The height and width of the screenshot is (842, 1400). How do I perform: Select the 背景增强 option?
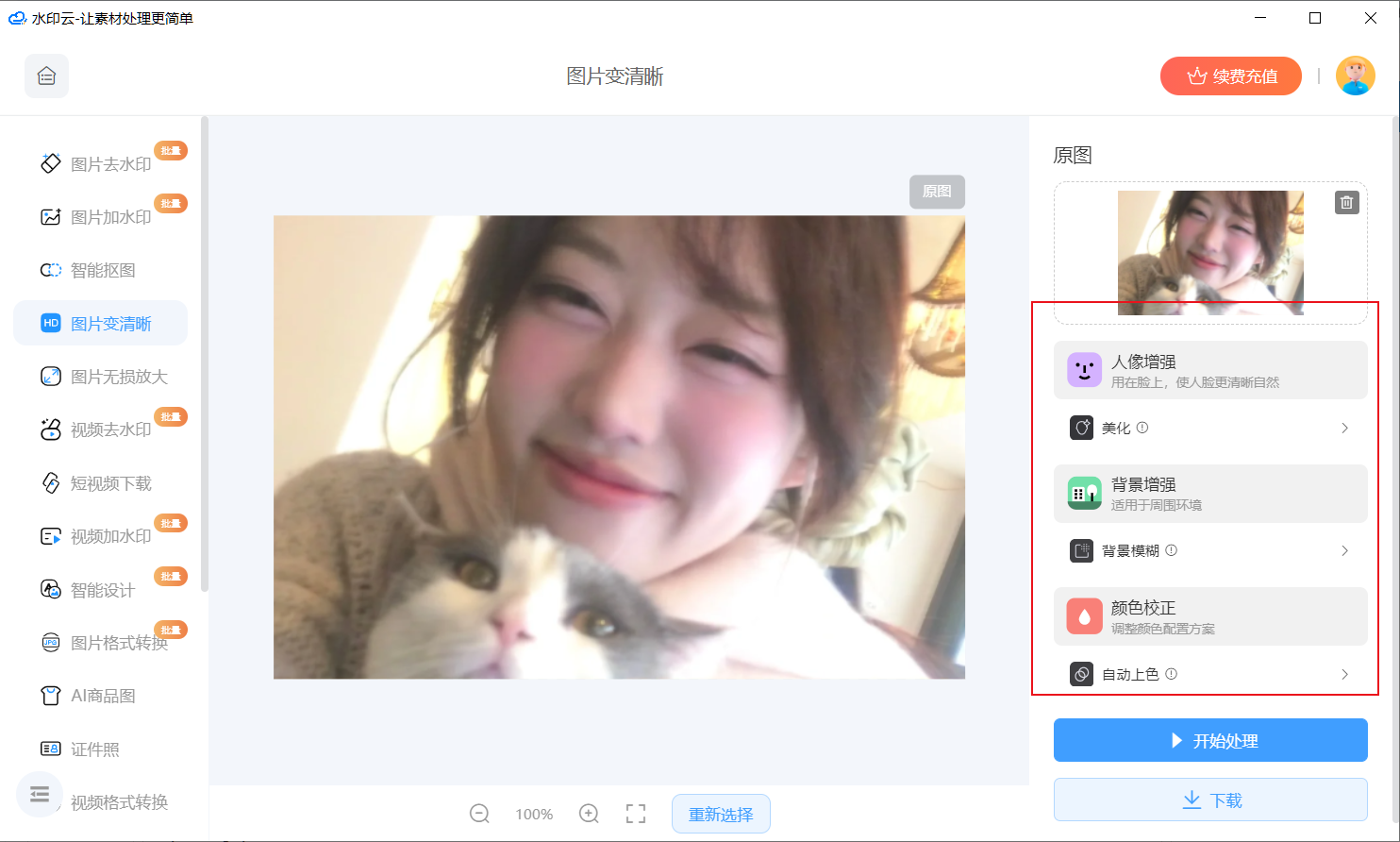tap(1210, 493)
